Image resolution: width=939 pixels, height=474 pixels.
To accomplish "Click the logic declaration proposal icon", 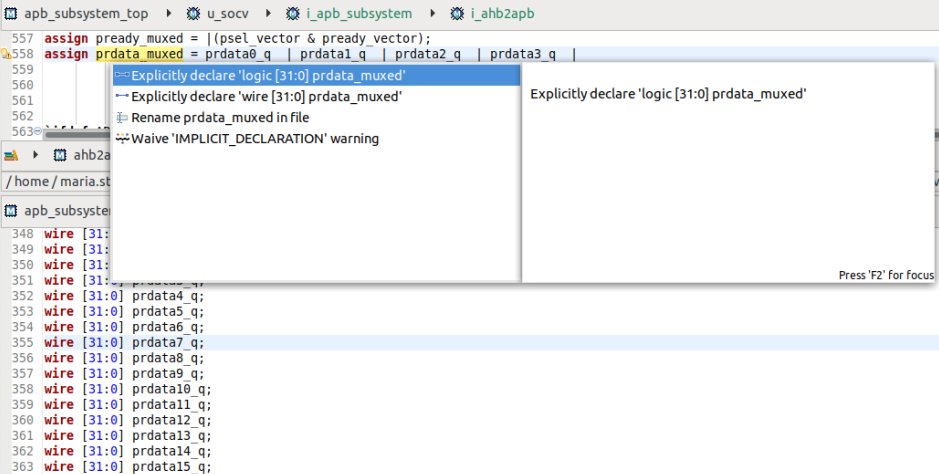I will (122, 75).
